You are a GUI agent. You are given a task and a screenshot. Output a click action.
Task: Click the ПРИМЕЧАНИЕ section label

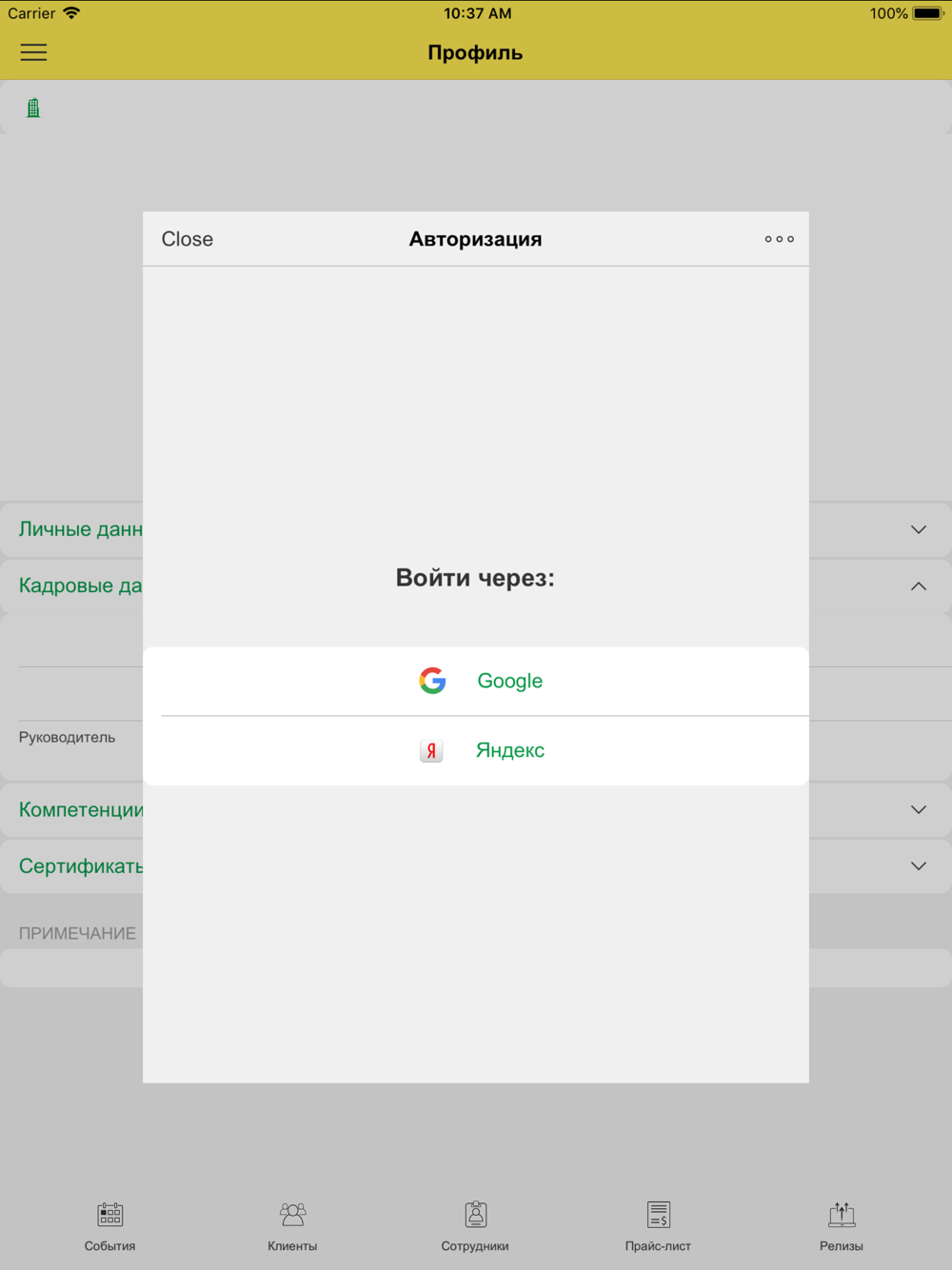pyautogui.click(x=77, y=934)
